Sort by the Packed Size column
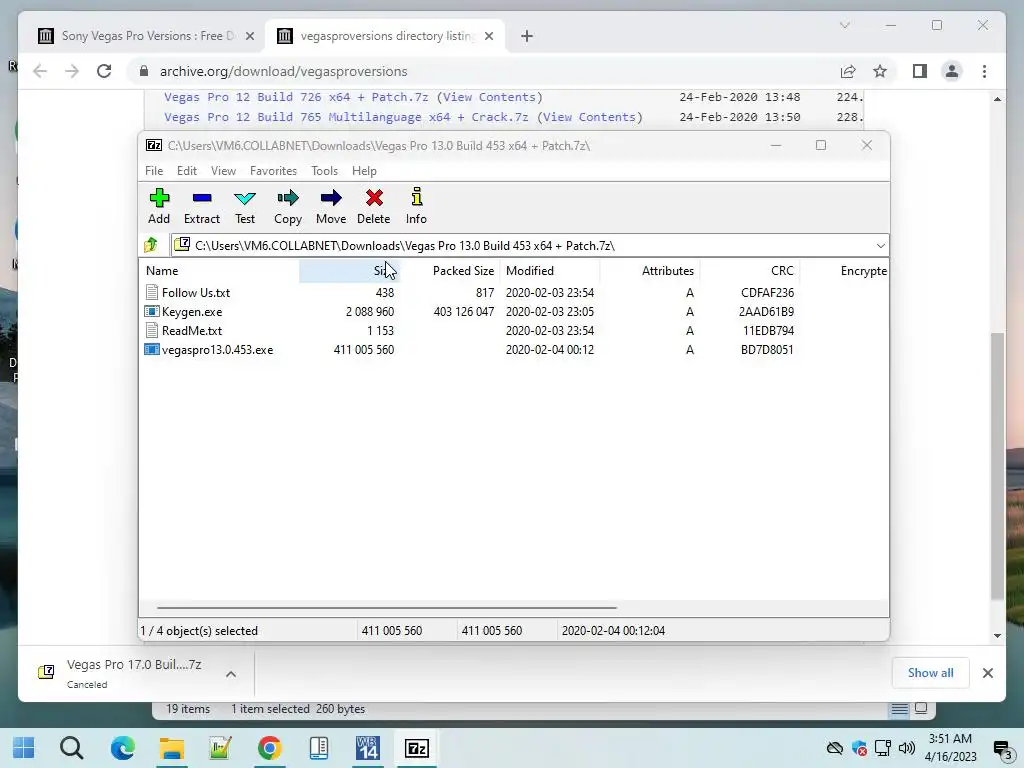This screenshot has width=1024, height=768. 449,270
